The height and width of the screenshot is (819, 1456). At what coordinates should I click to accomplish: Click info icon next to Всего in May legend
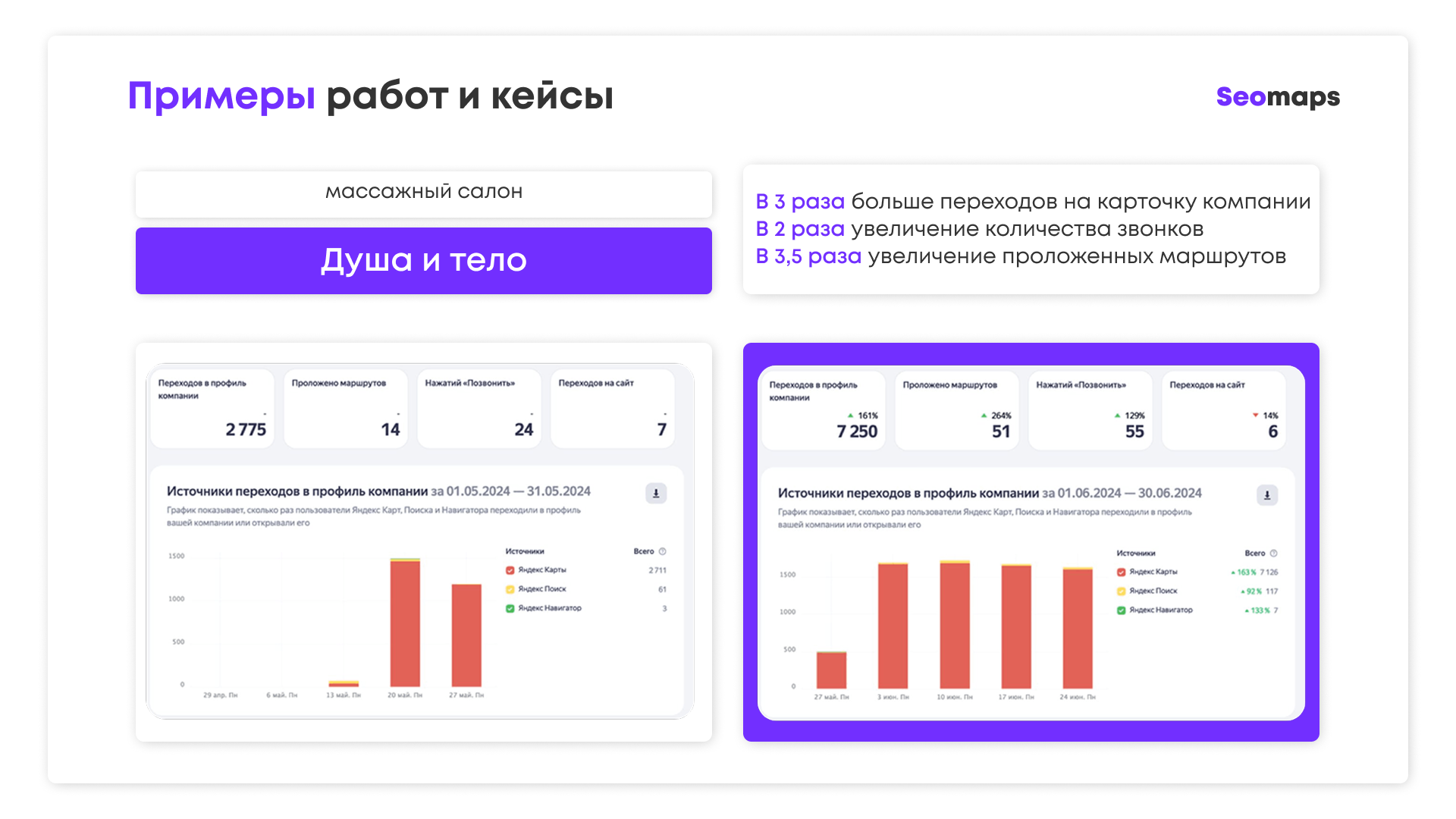tap(663, 551)
